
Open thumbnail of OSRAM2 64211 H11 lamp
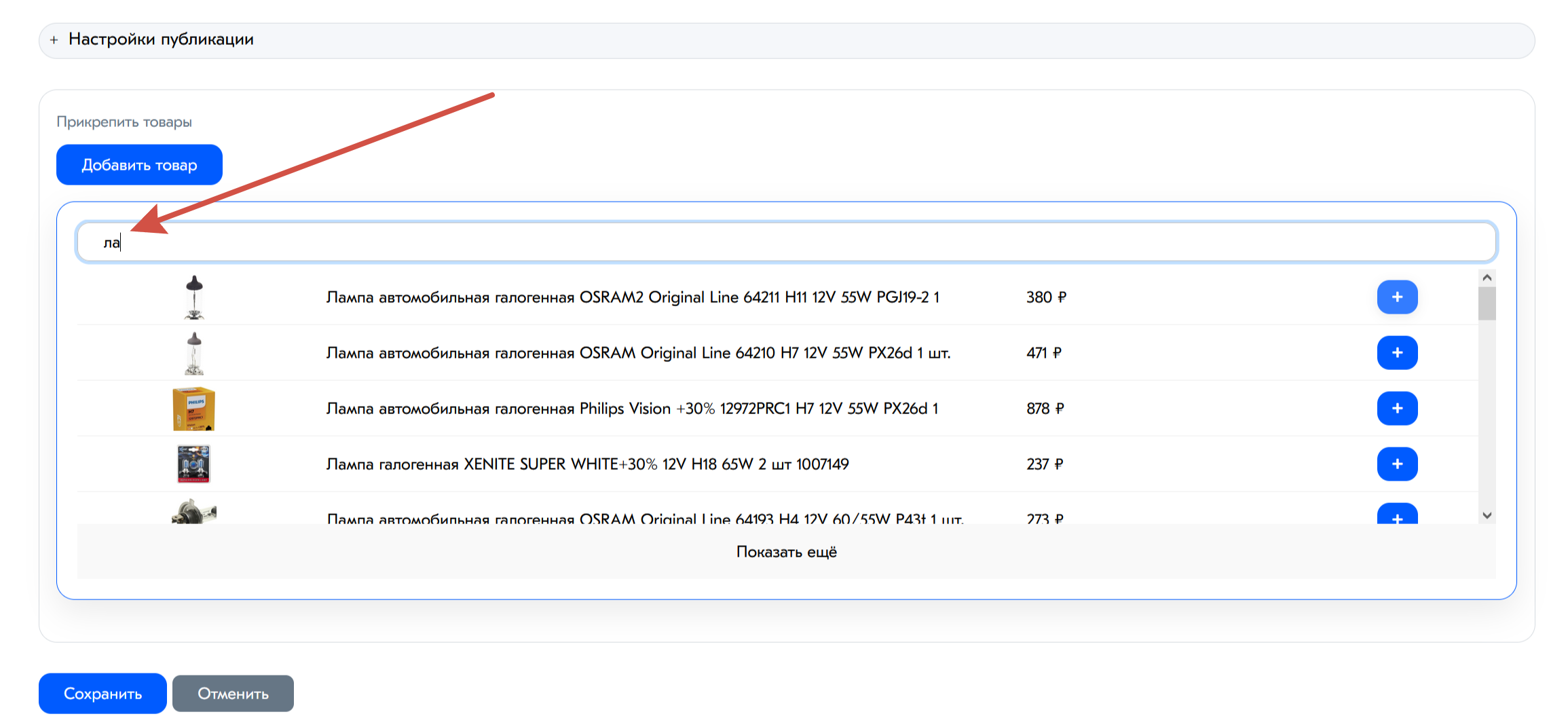click(194, 297)
